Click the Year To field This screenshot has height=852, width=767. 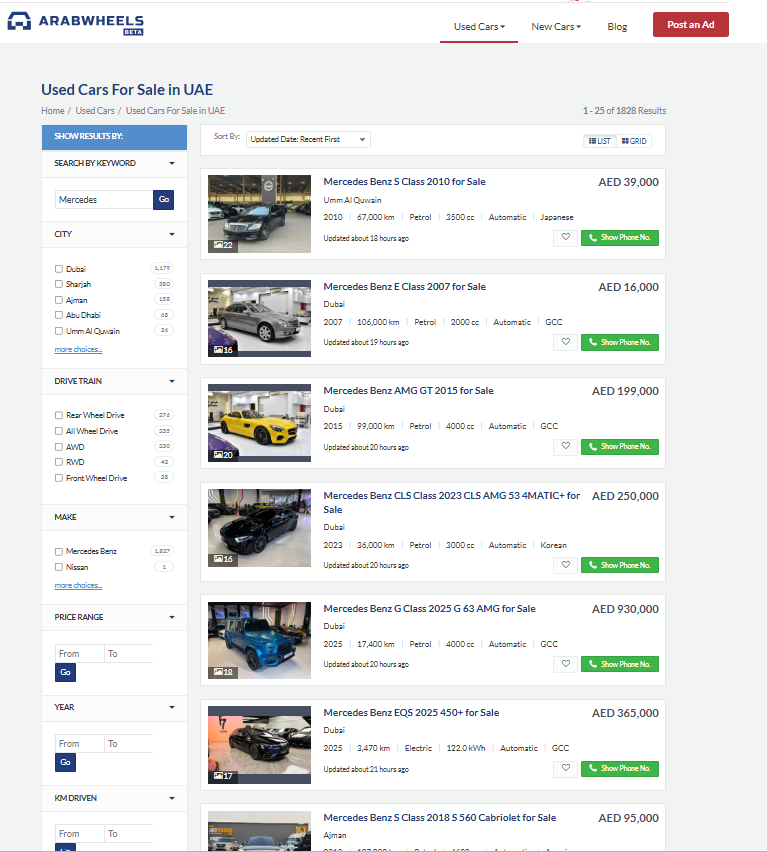click(128, 743)
